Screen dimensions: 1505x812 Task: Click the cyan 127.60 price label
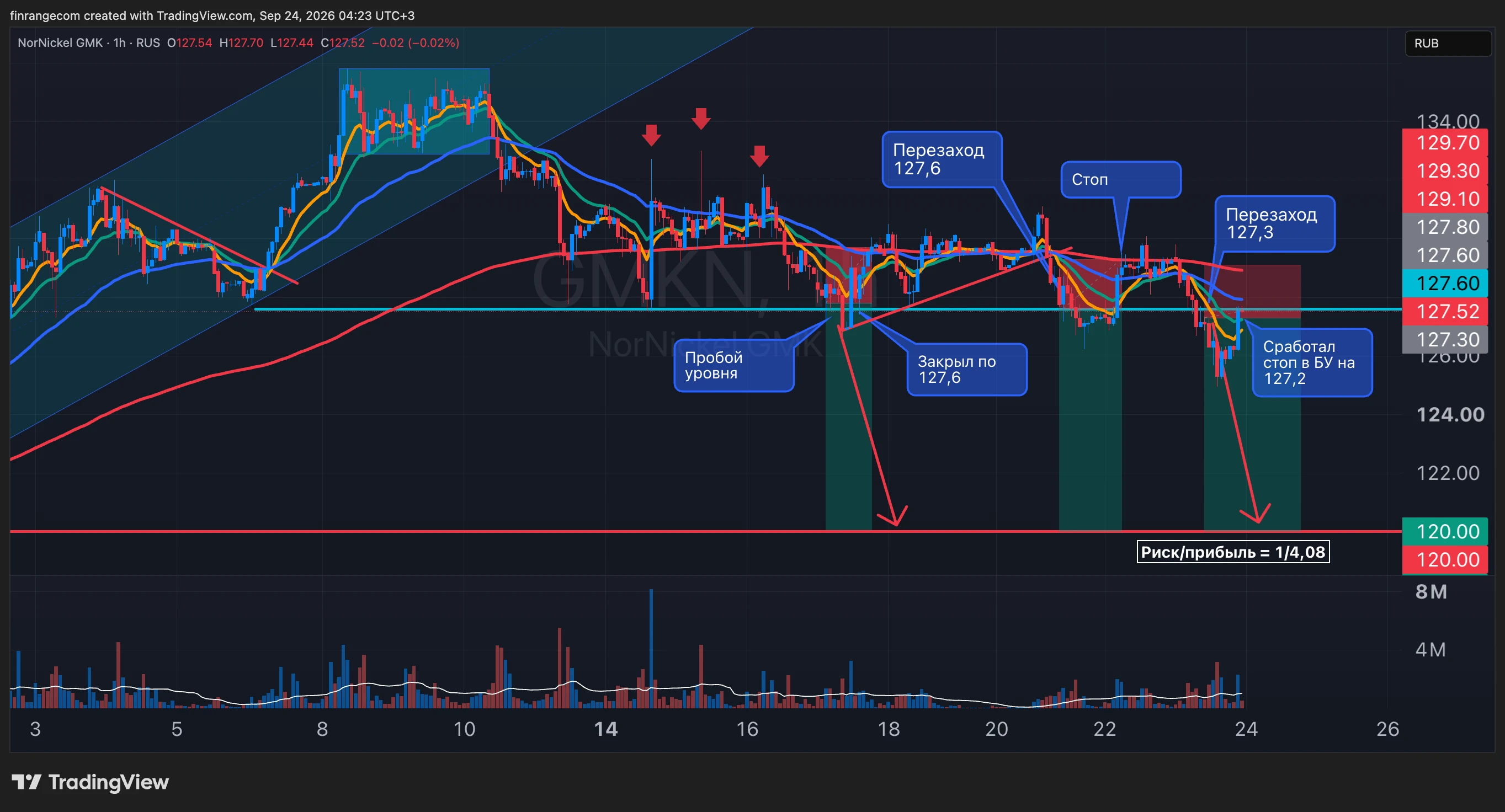(x=1445, y=284)
